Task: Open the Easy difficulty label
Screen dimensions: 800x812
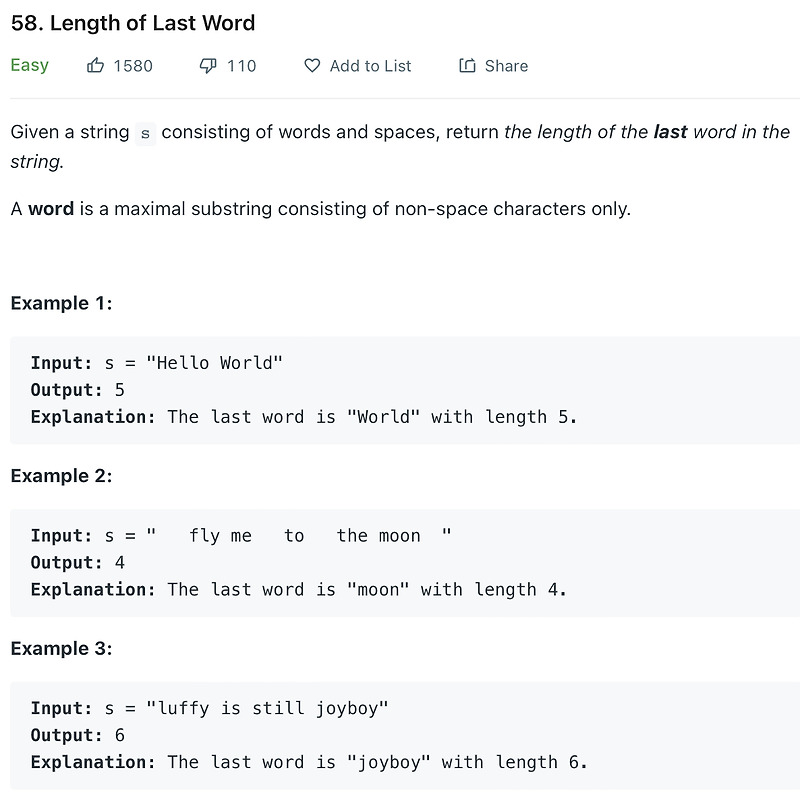Action: click(29, 64)
